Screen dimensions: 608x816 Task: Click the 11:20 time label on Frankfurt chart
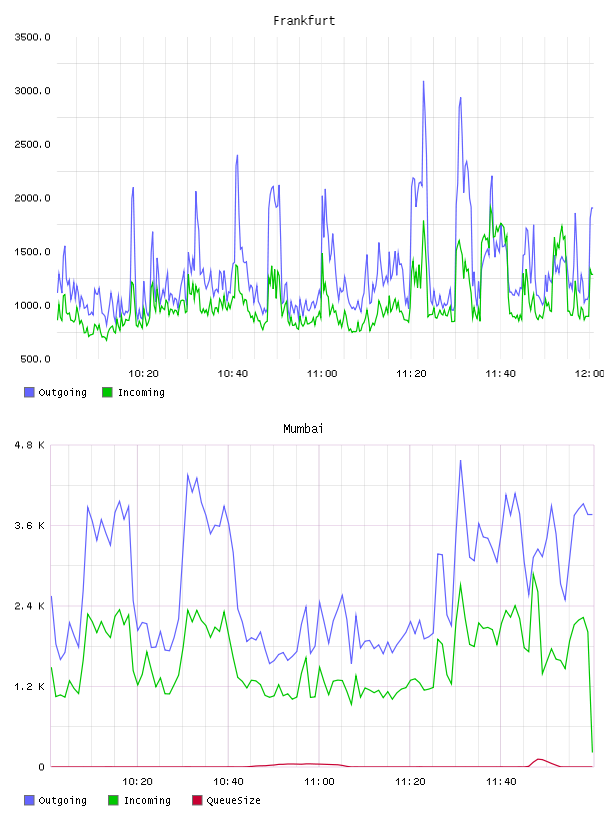coord(411,374)
